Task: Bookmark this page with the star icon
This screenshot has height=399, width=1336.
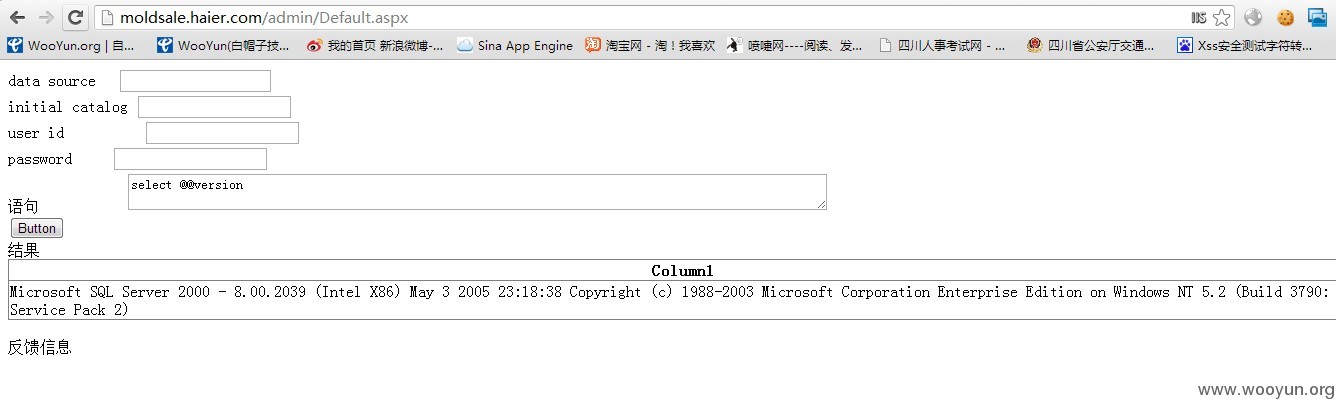Action: tap(1221, 17)
